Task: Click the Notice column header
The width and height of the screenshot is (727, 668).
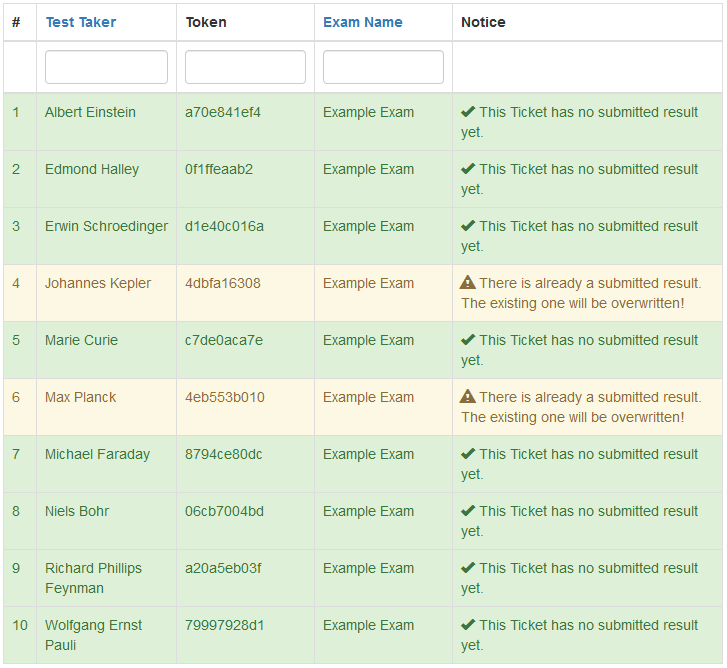Action: tap(483, 22)
